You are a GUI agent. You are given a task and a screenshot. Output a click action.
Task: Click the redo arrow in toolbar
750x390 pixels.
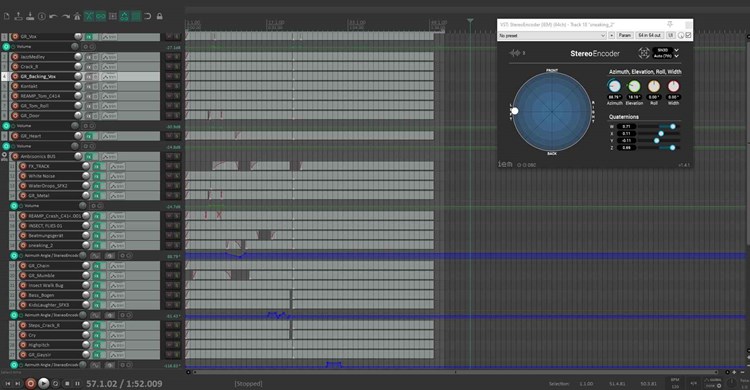coord(65,16)
